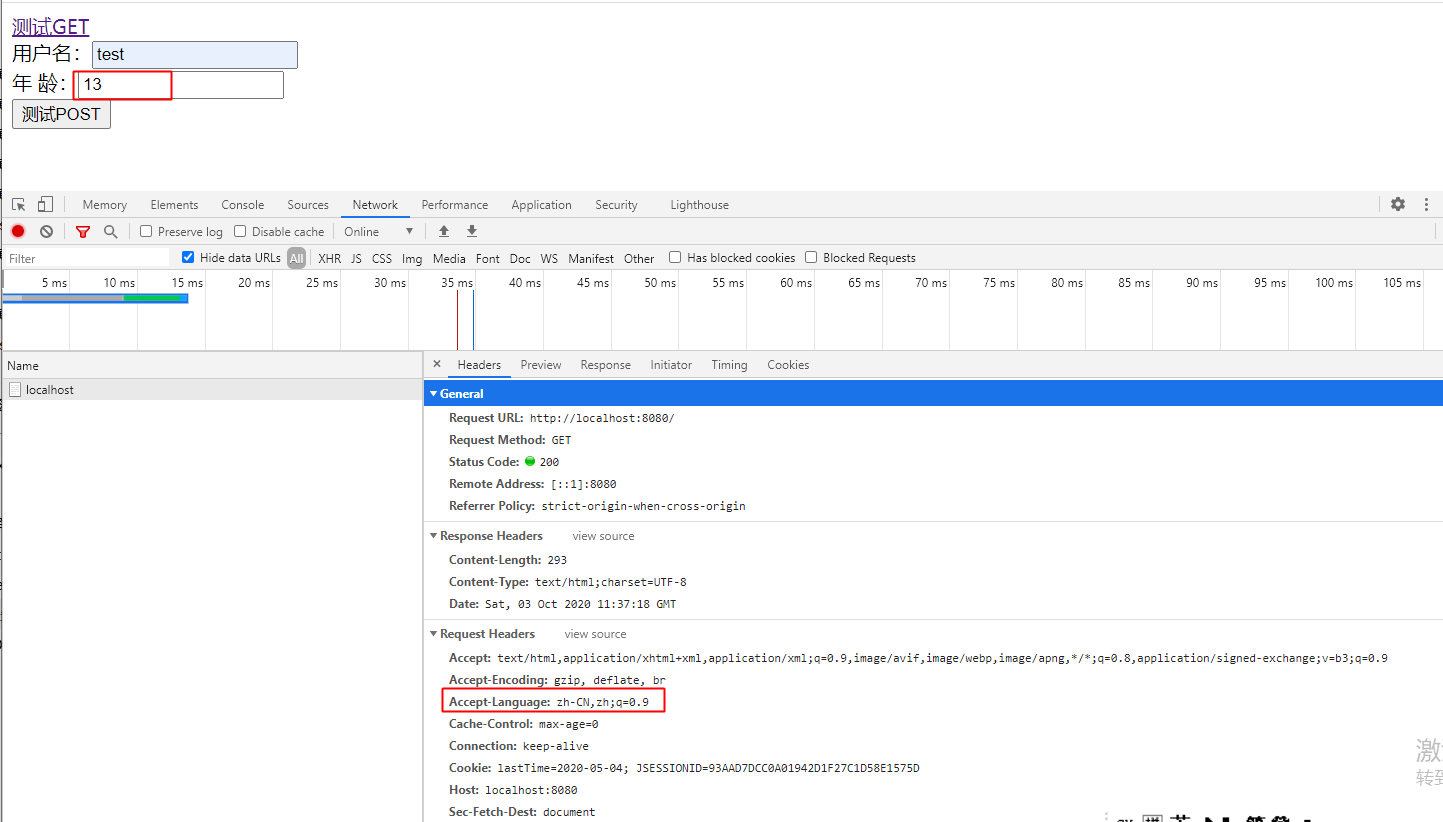
Task: Filter requests by XHR
Action: (x=329, y=258)
